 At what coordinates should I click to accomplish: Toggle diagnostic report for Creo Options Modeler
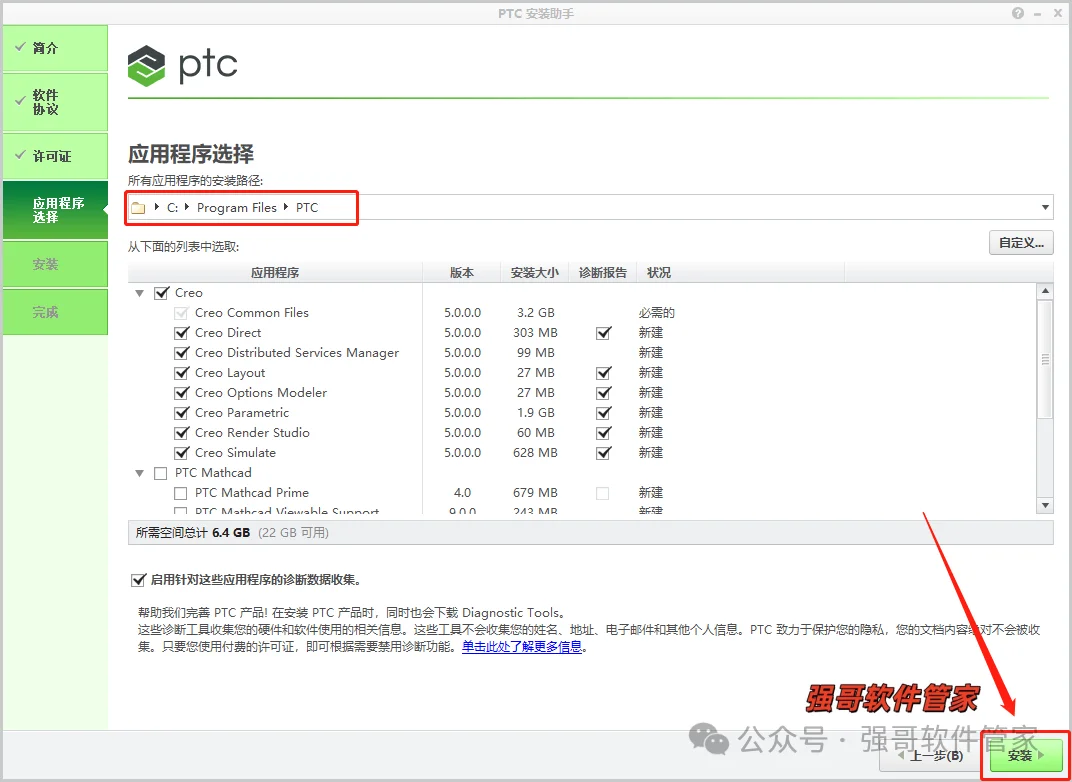[603, 393]
